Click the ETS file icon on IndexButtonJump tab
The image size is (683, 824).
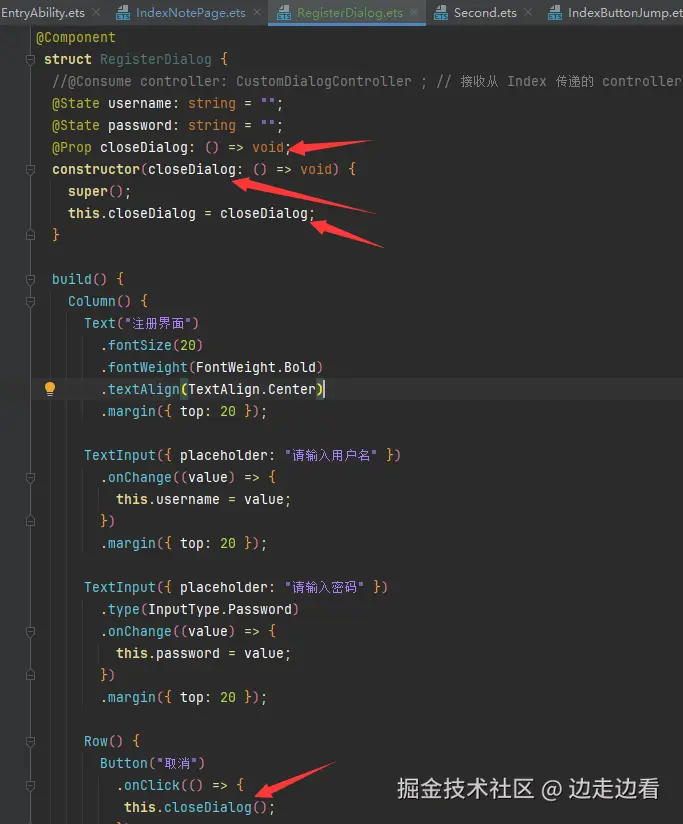555,13
